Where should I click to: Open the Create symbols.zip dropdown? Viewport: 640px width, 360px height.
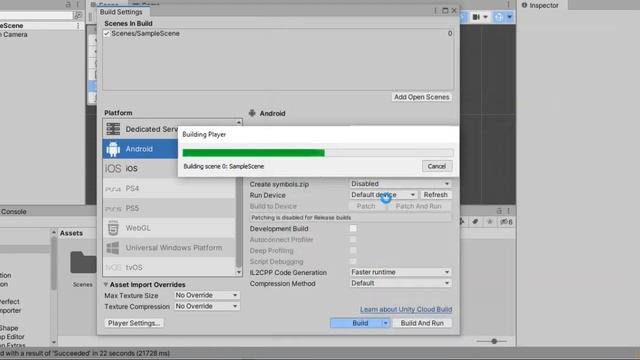point(400,184)
